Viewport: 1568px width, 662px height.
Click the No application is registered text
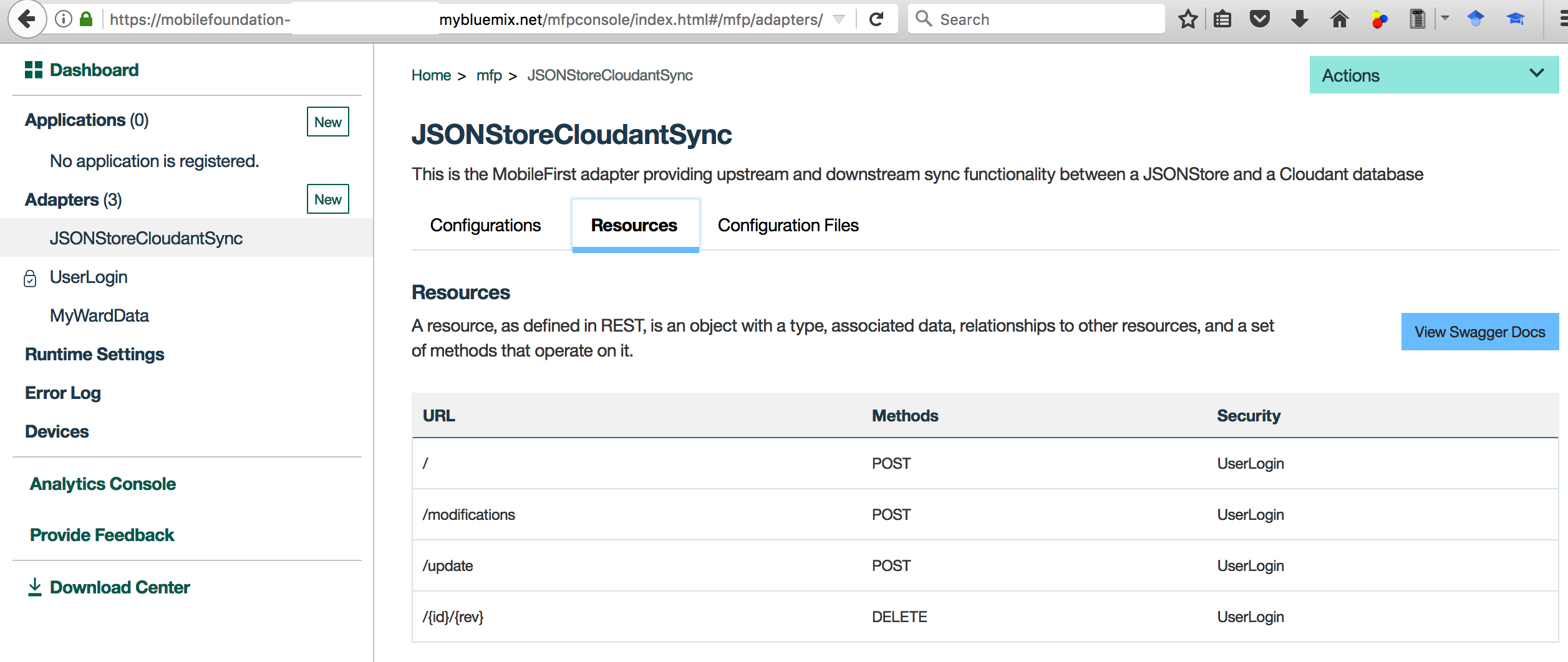[x=154, y=161]
